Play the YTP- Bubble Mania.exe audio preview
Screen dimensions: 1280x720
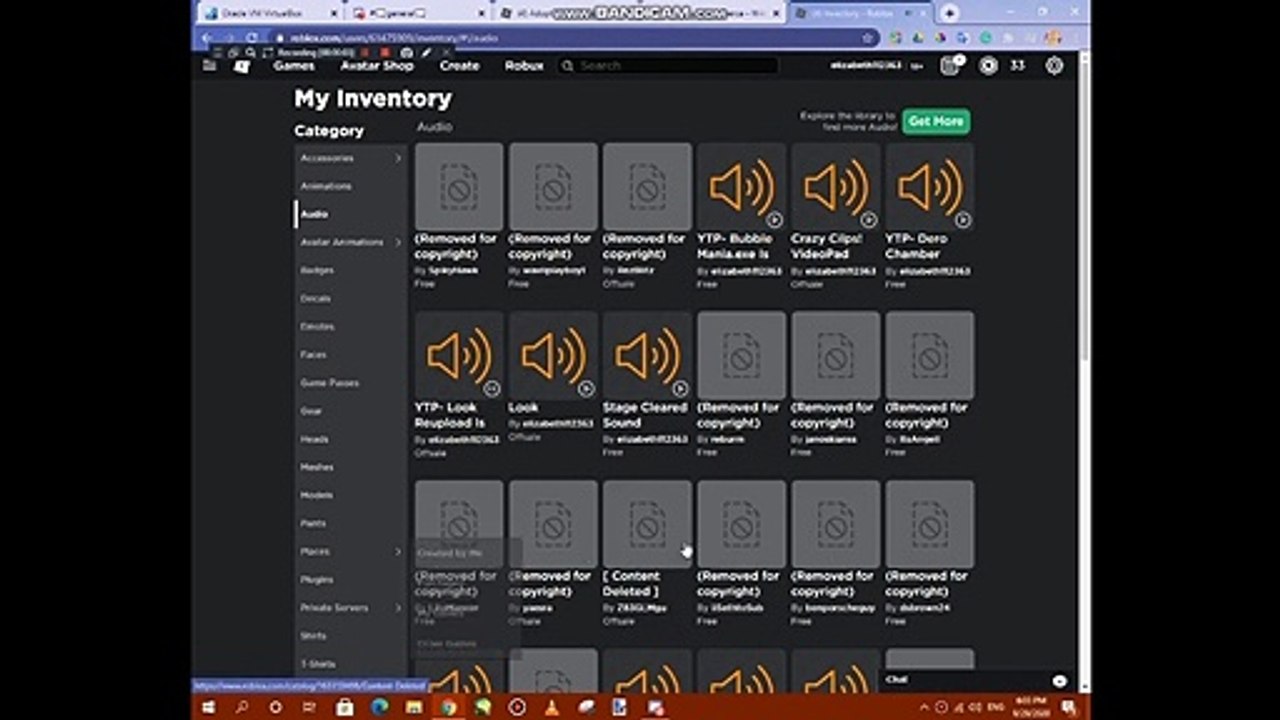pyautogui.click(x=775, y=219)
